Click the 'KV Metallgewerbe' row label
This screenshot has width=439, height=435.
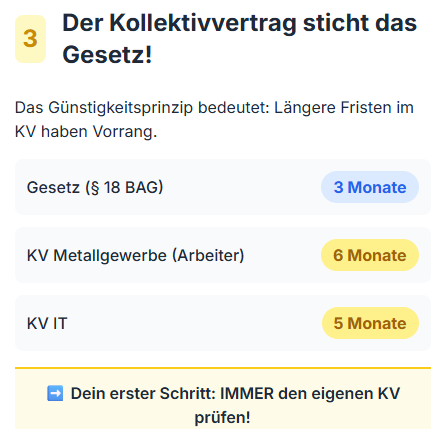coord(97,255)
